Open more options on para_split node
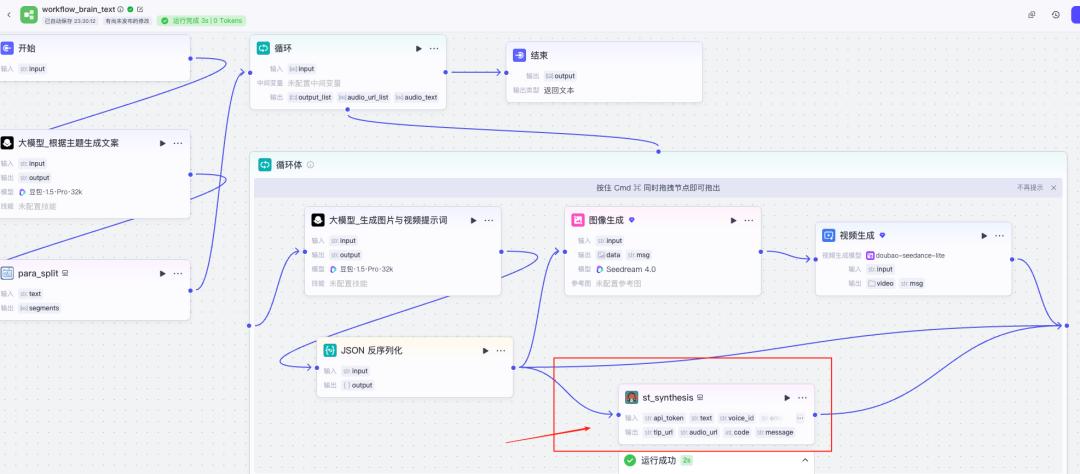This screenshot has height=474, width=1080. coord(178,274)
